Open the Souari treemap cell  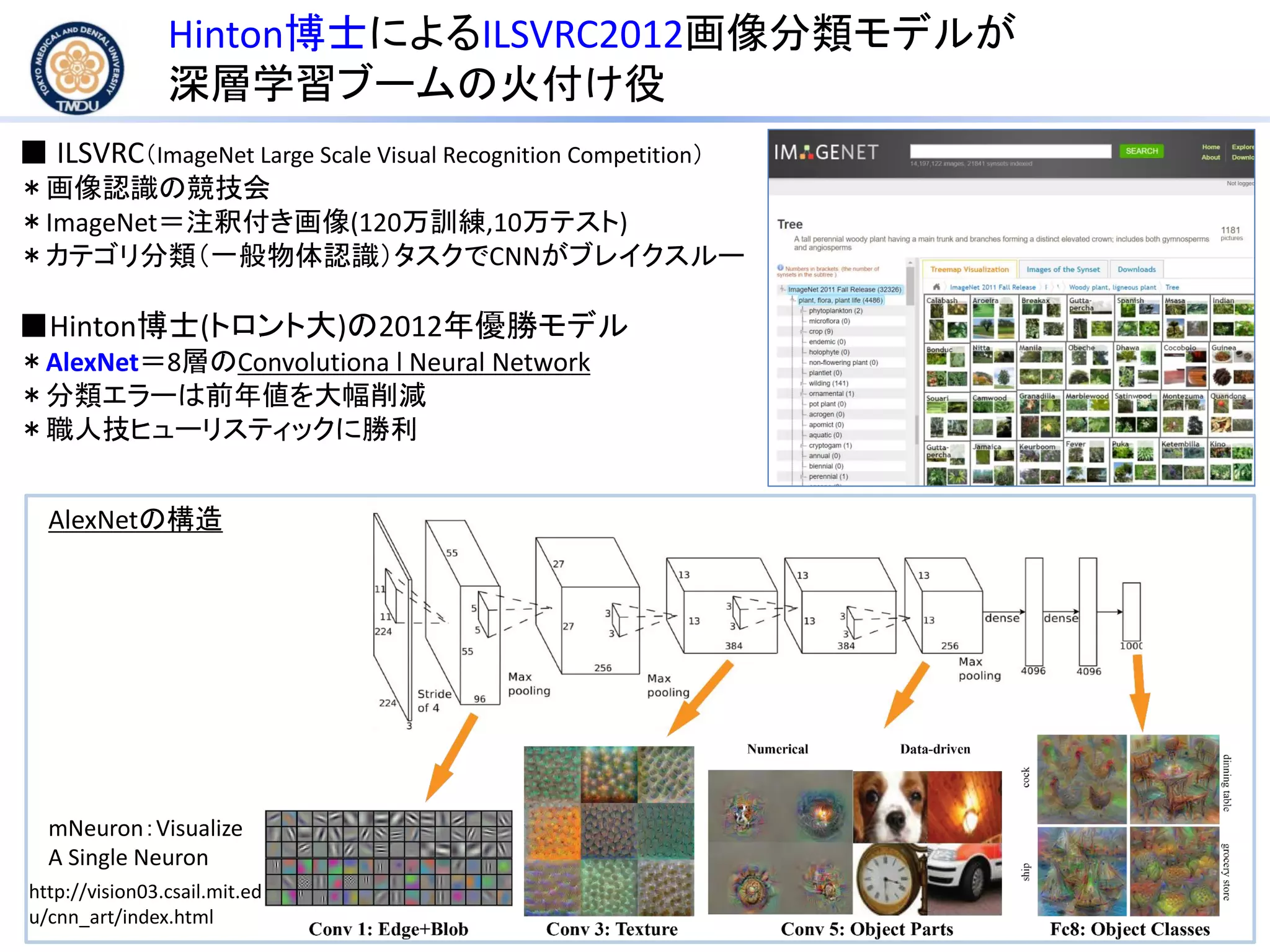(x=946, y=416)
